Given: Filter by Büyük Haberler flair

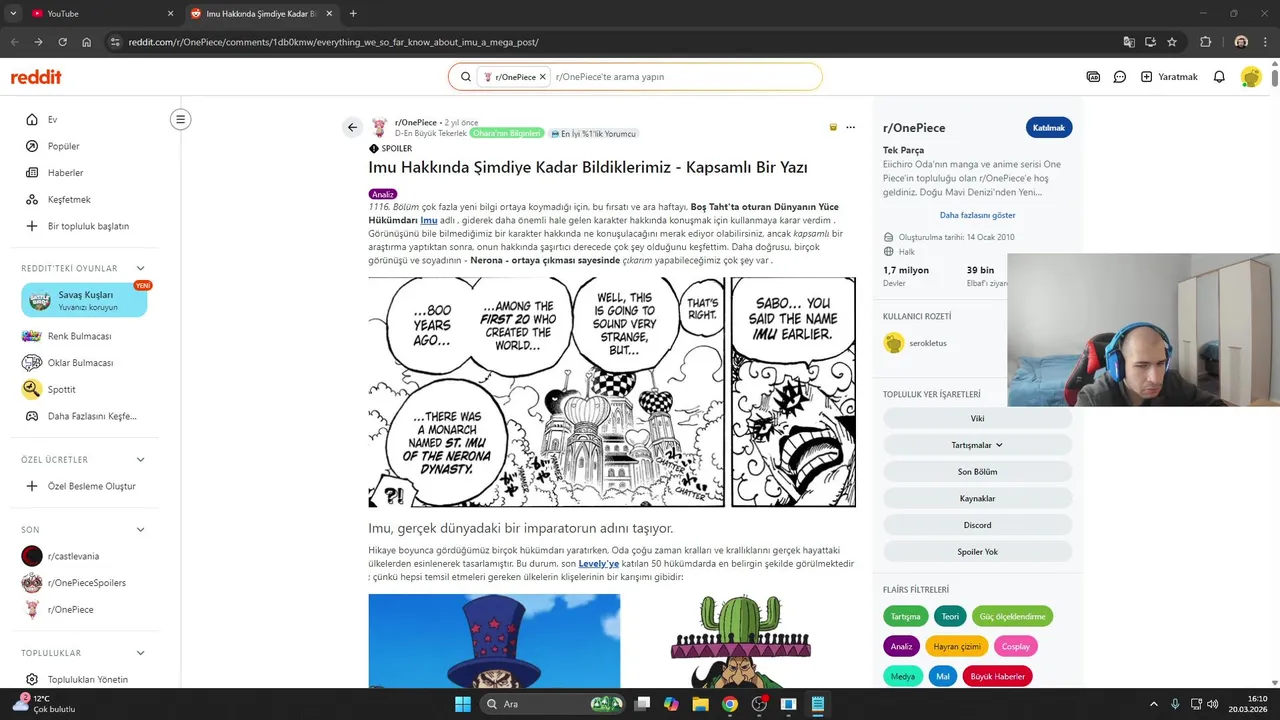Looking at the screenshot, I should click(997, 677).
